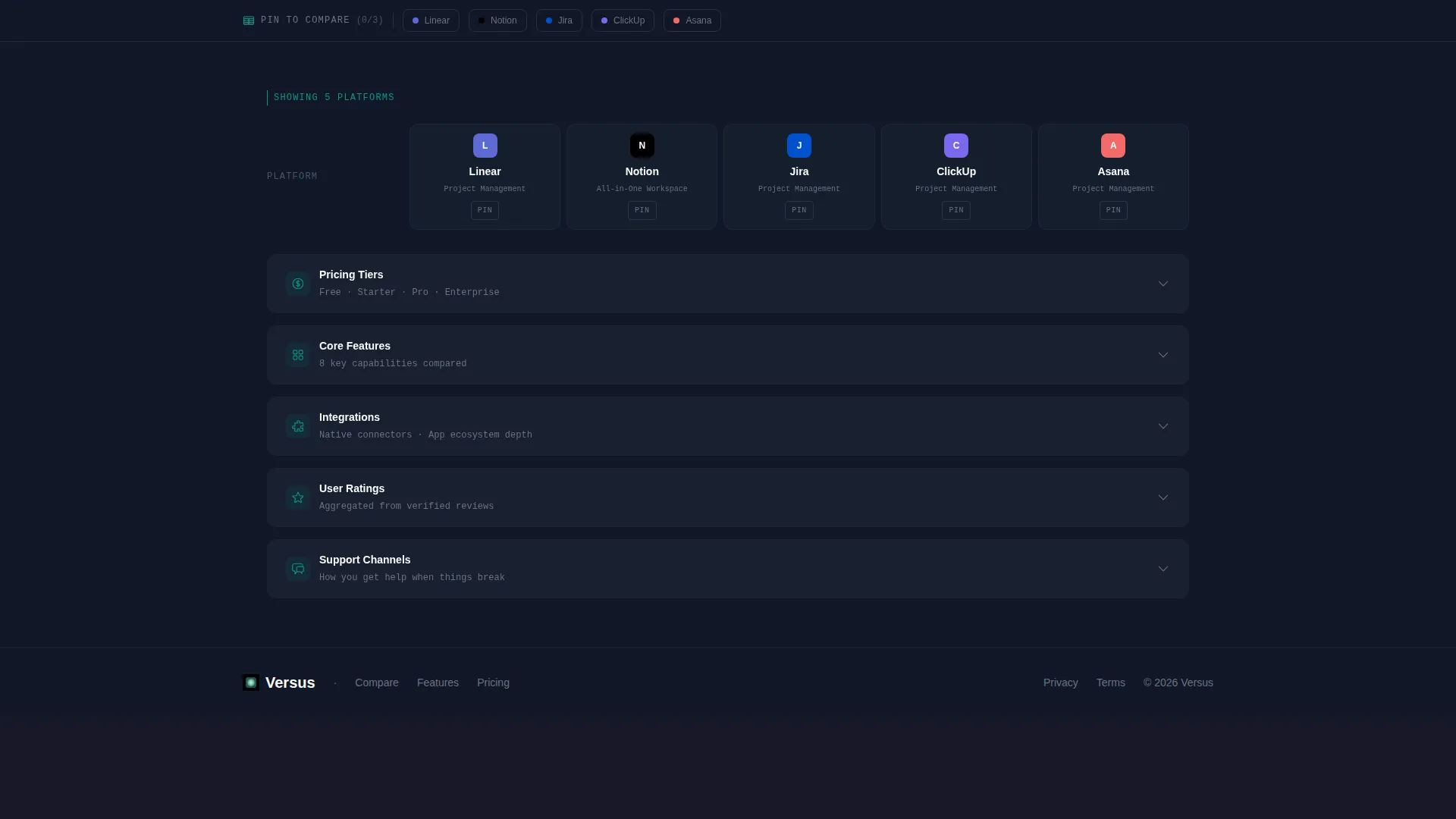Screen dimensions: 1456x819
Task: Open the Integrations section title
Action: [350, 417]
